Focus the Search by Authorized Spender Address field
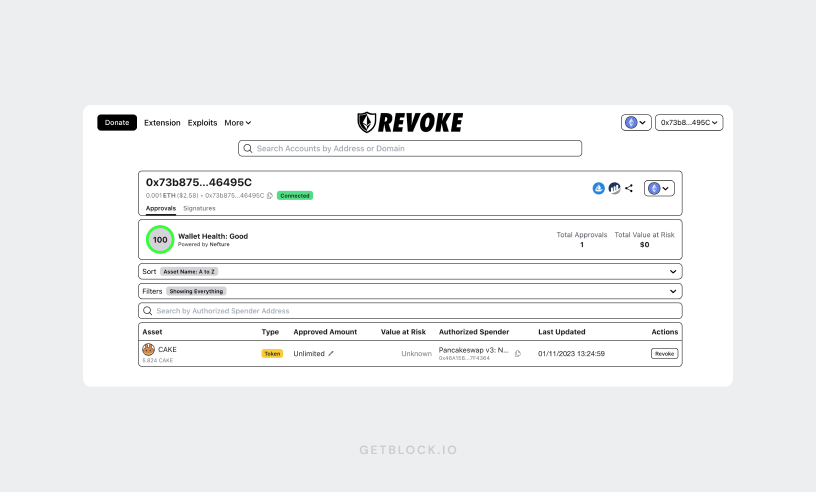 pos(410,311)
